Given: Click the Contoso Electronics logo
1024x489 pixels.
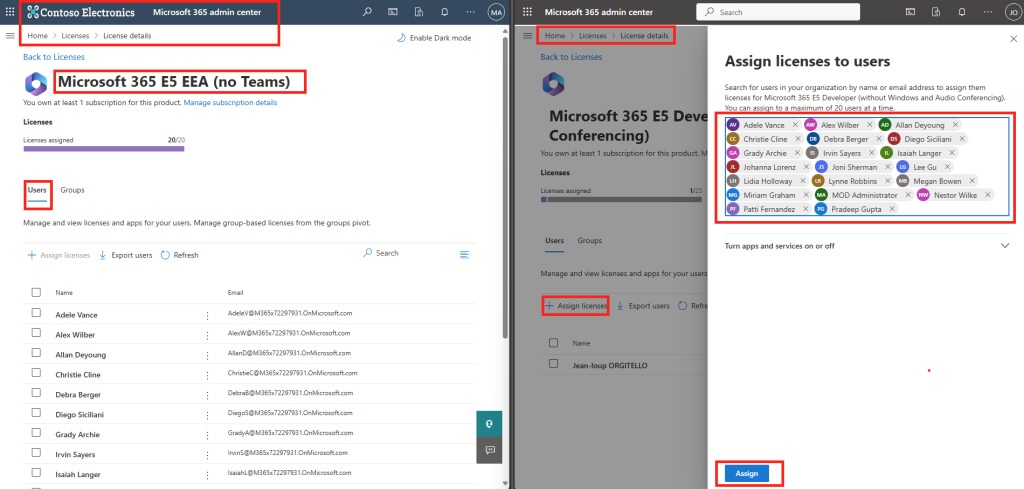Looking at the screenshot, I should pos(81,12).
